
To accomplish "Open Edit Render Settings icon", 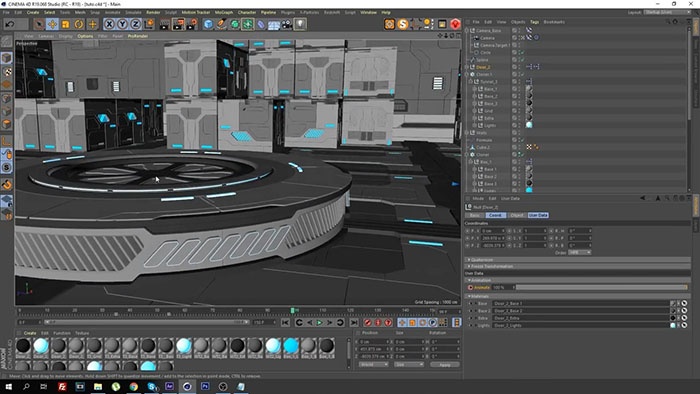I will click(192, 24).
